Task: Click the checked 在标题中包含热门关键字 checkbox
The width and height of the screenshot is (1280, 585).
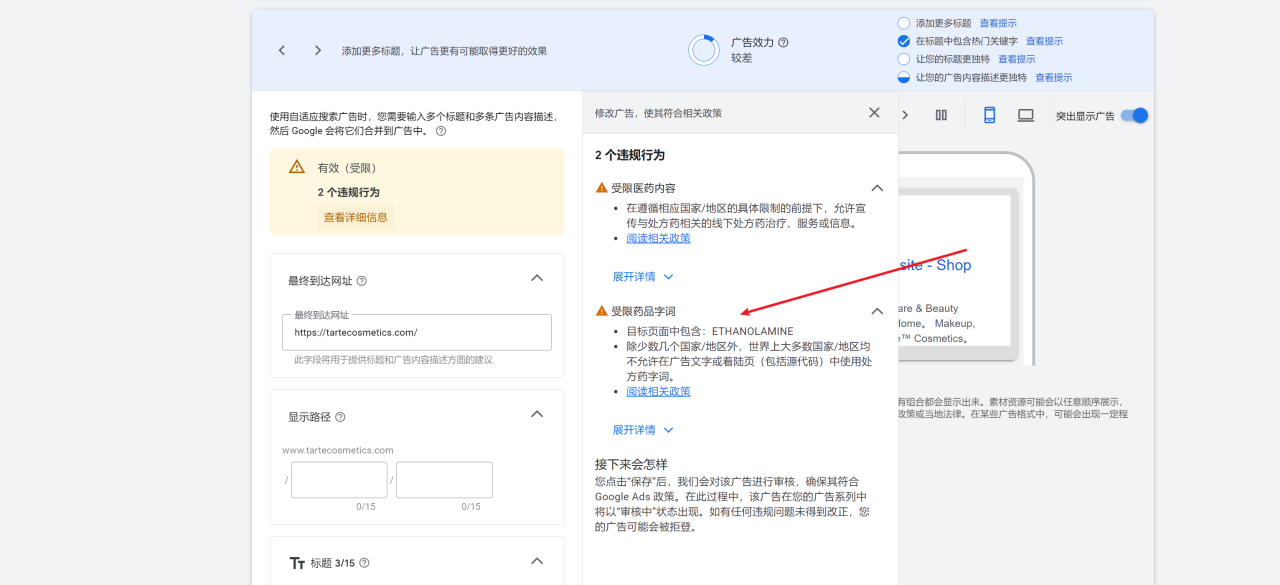Action: (904, 41)
